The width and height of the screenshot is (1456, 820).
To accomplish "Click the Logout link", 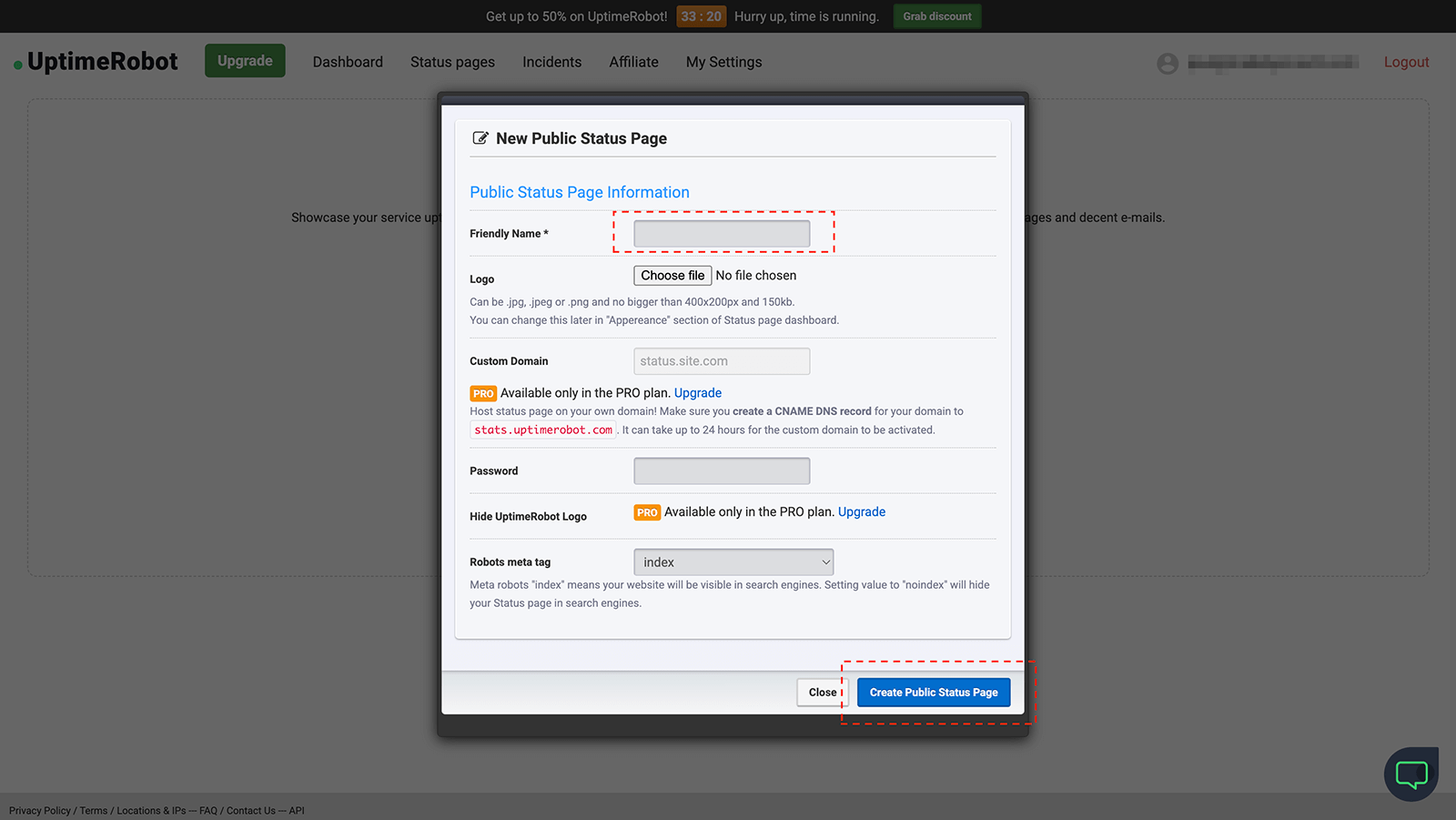I will click(1406, 62).
